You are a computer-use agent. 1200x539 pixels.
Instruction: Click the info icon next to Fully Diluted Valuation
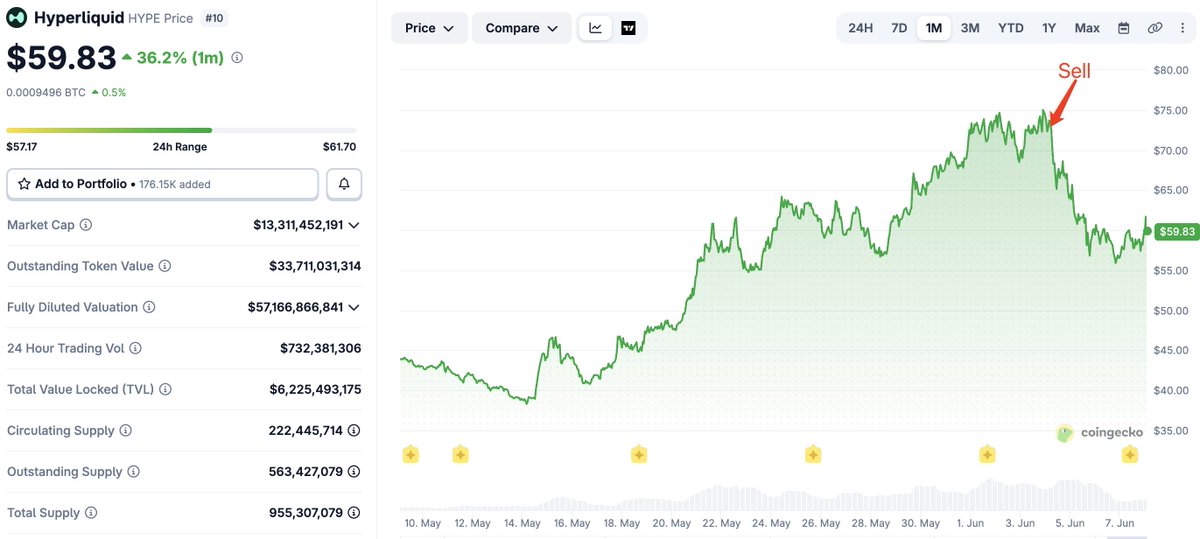pos(148,307)
